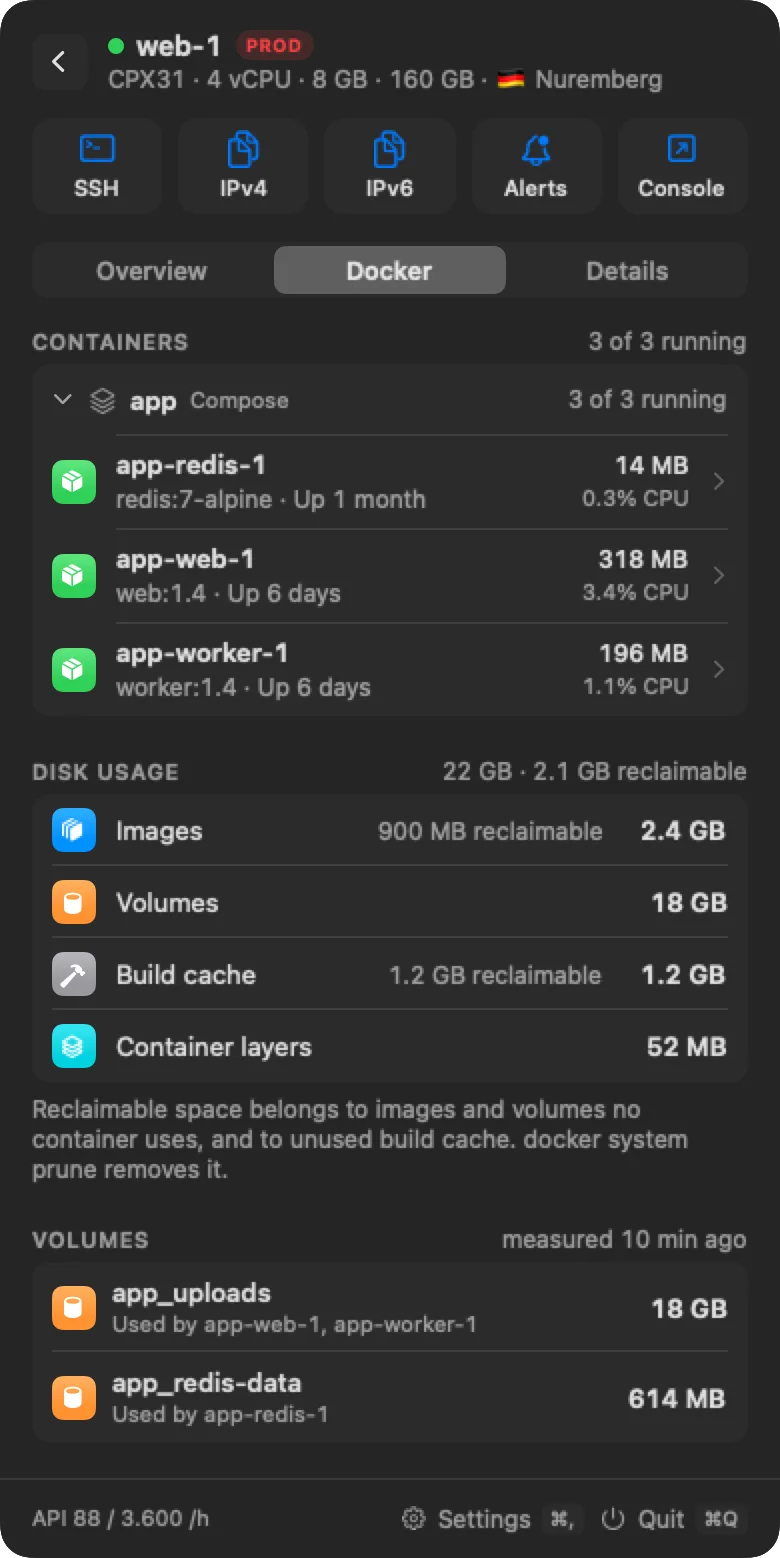Click the app_uploads volume name

(191, 1292)
